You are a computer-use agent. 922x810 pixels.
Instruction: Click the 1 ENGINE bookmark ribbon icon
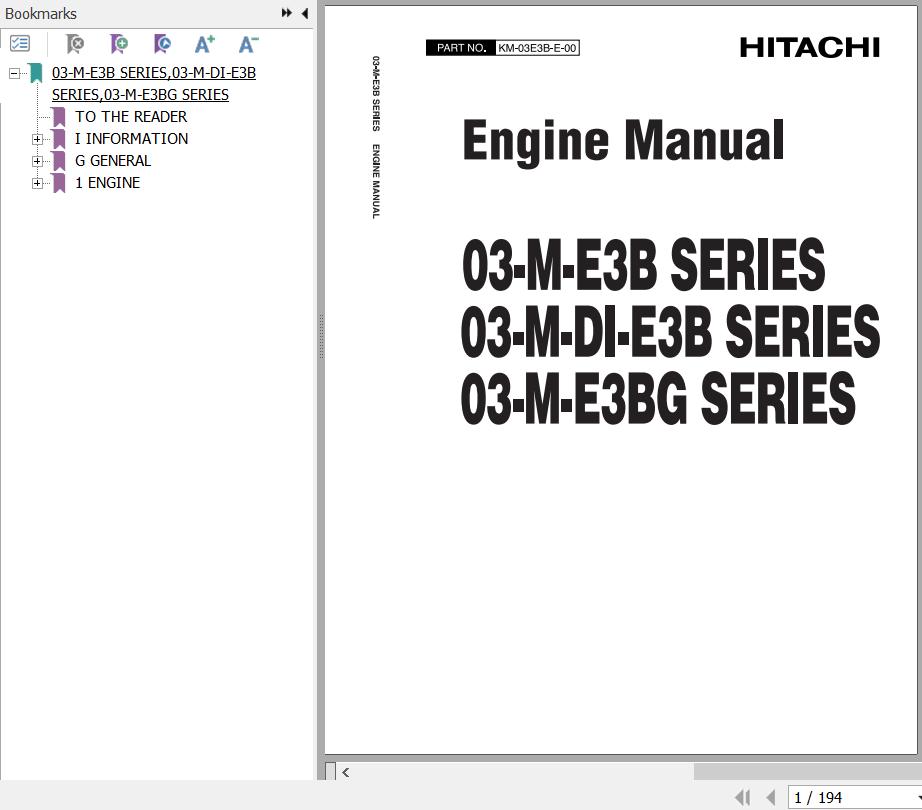[x=59, y=183]
